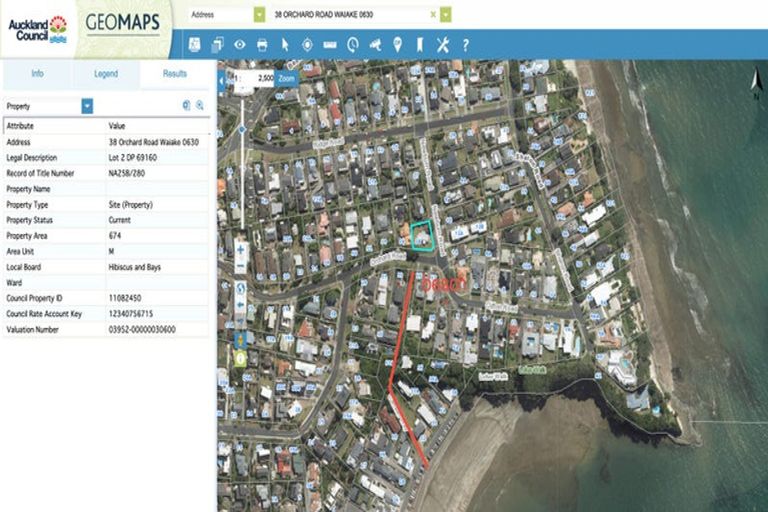
Task: Click the Area Unit attribute label
Action: pos(20,251)
